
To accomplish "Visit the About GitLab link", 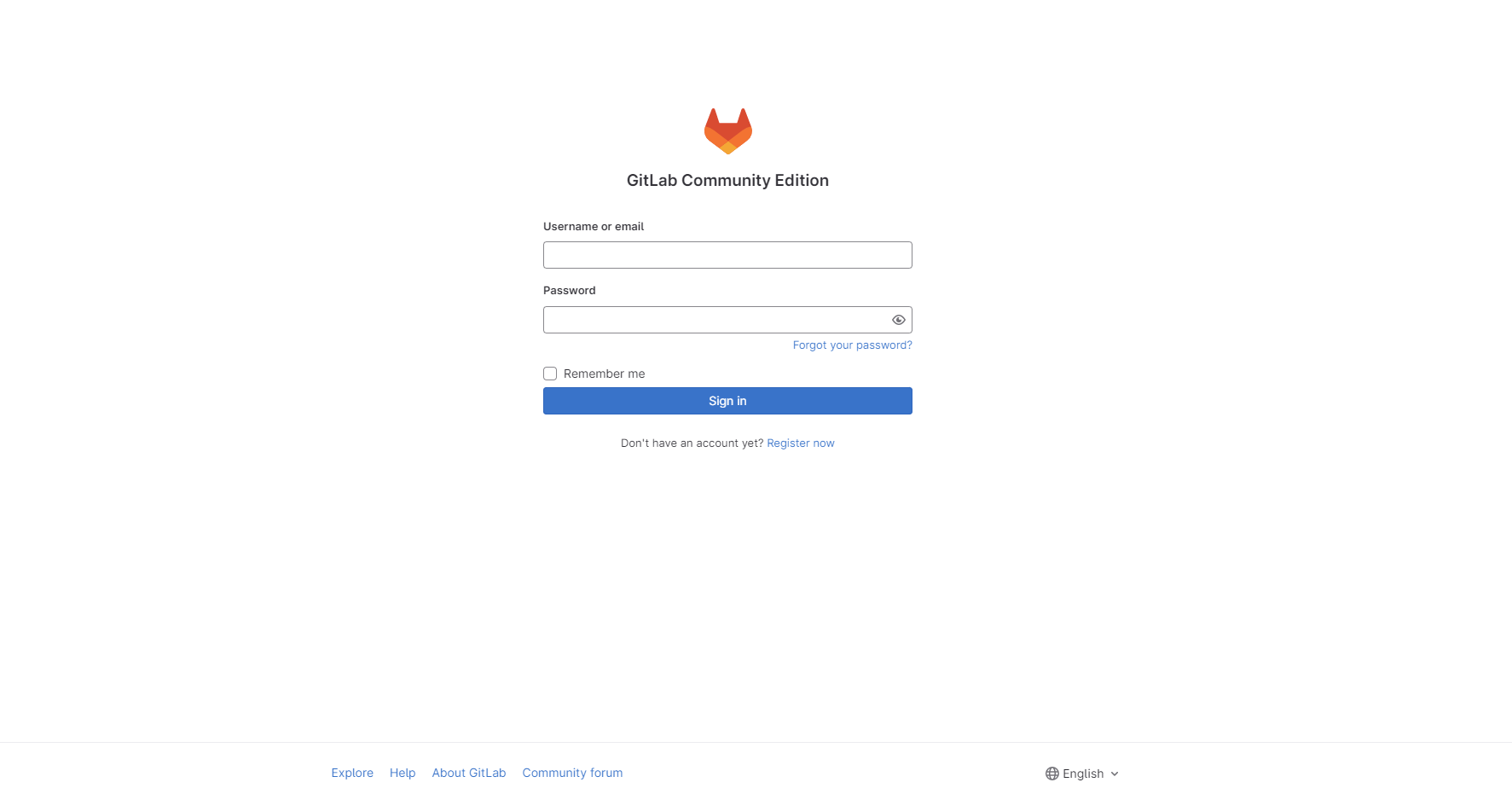I will tap(469, 773).
